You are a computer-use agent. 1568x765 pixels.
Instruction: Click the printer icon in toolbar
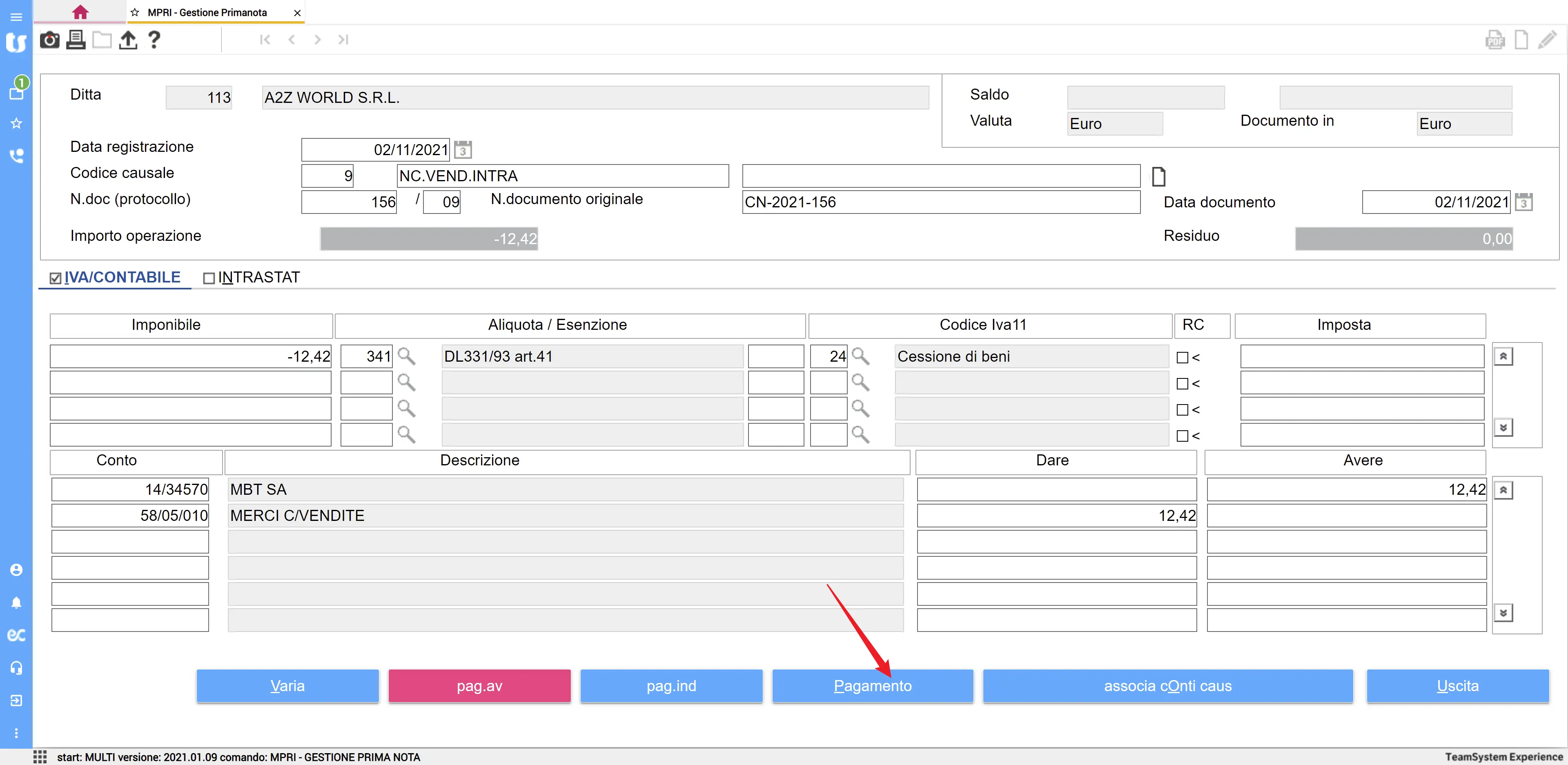(76, 40)
